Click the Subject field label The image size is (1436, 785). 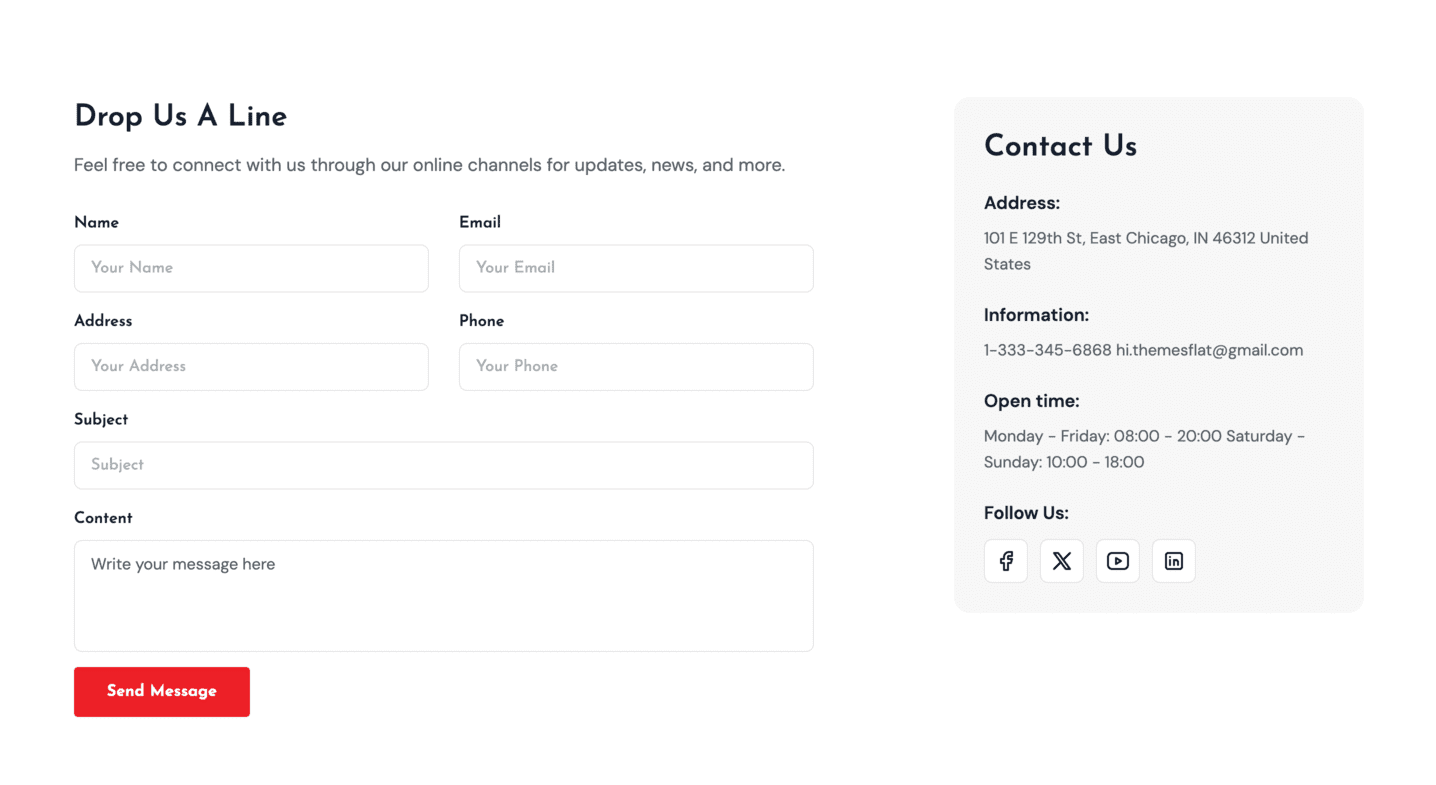point(101,419)
